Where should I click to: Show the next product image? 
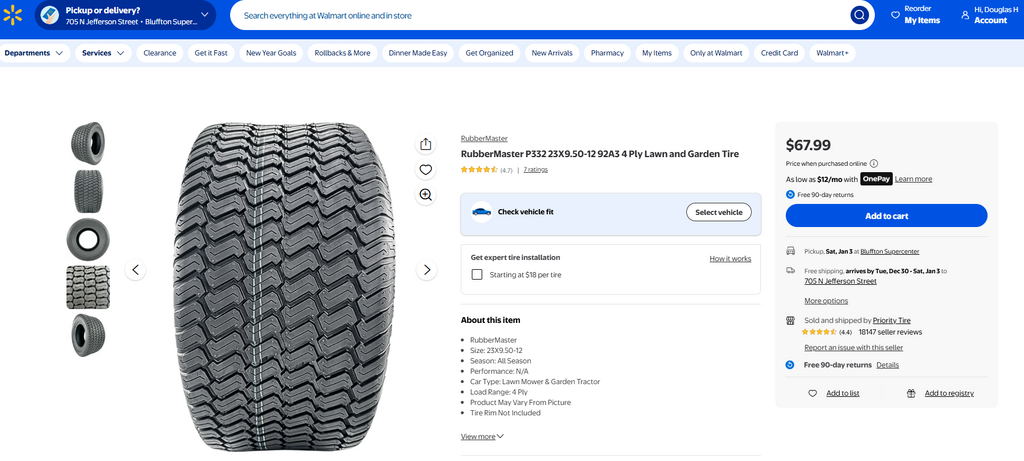(427, 270)
